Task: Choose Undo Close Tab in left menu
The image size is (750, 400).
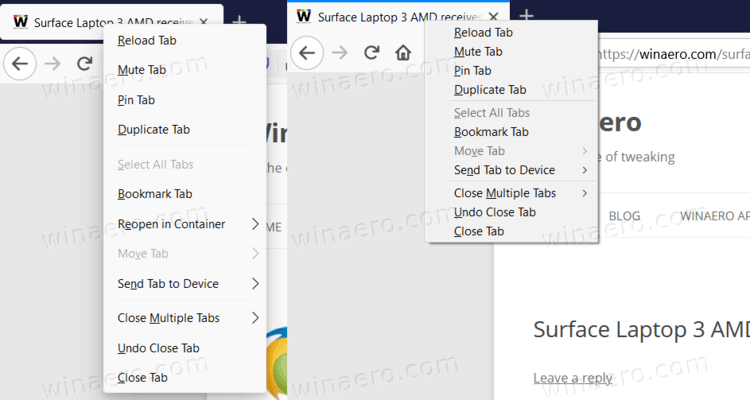Action: [x=185, y=348]
